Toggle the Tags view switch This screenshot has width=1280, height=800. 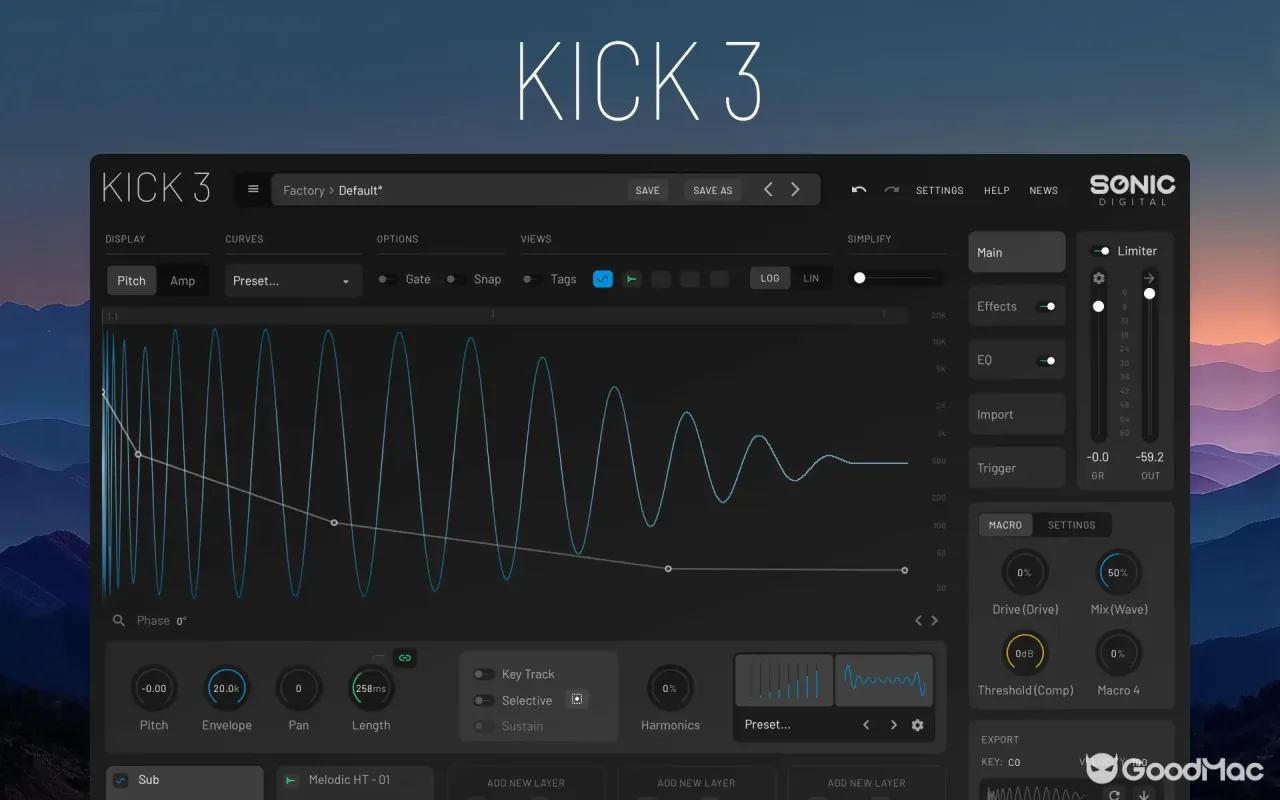point(532,279)
